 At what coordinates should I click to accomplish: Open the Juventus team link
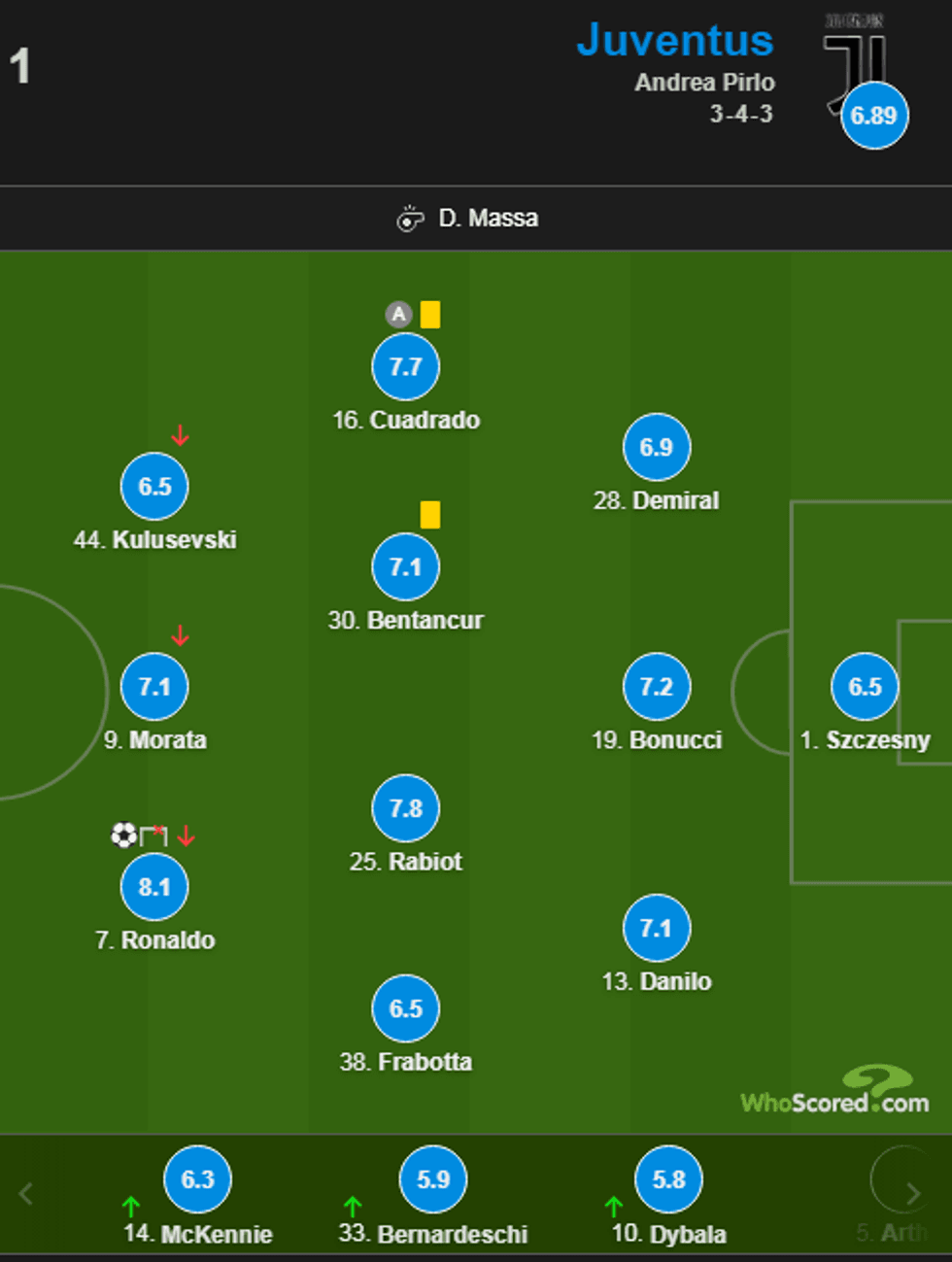coord(674,41)
